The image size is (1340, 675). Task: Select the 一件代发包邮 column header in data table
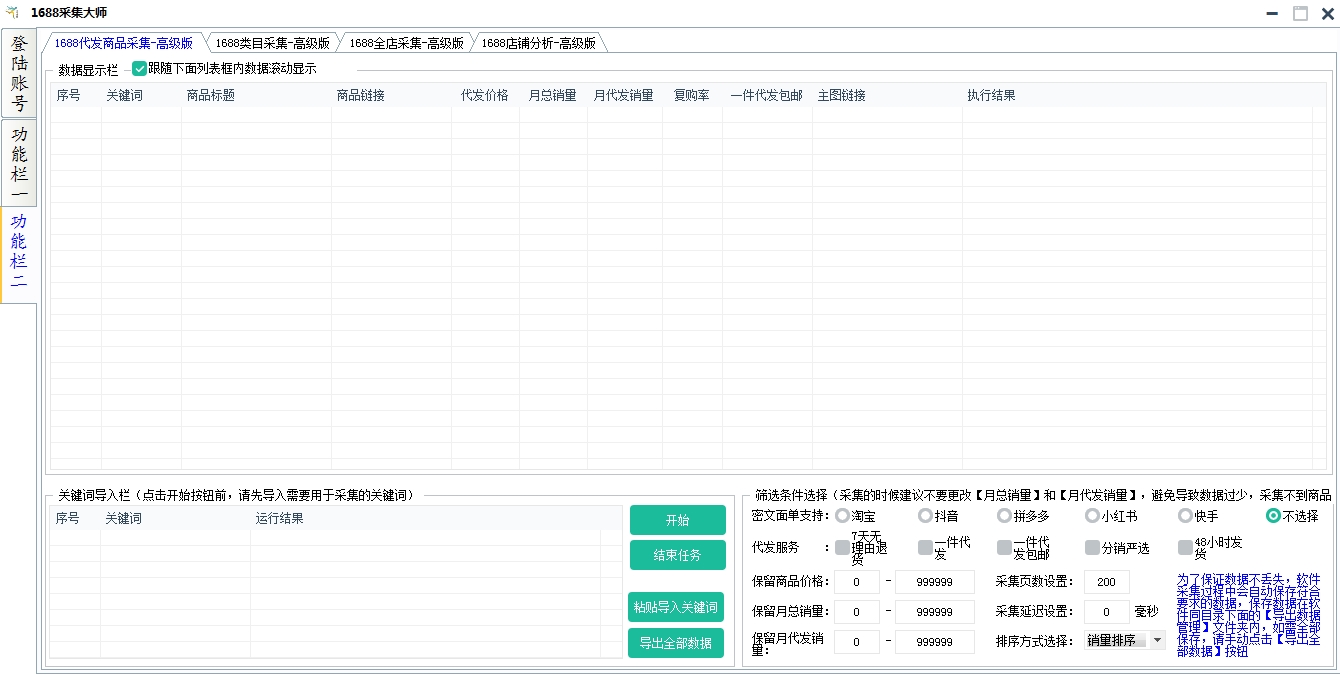click(767, 95)
